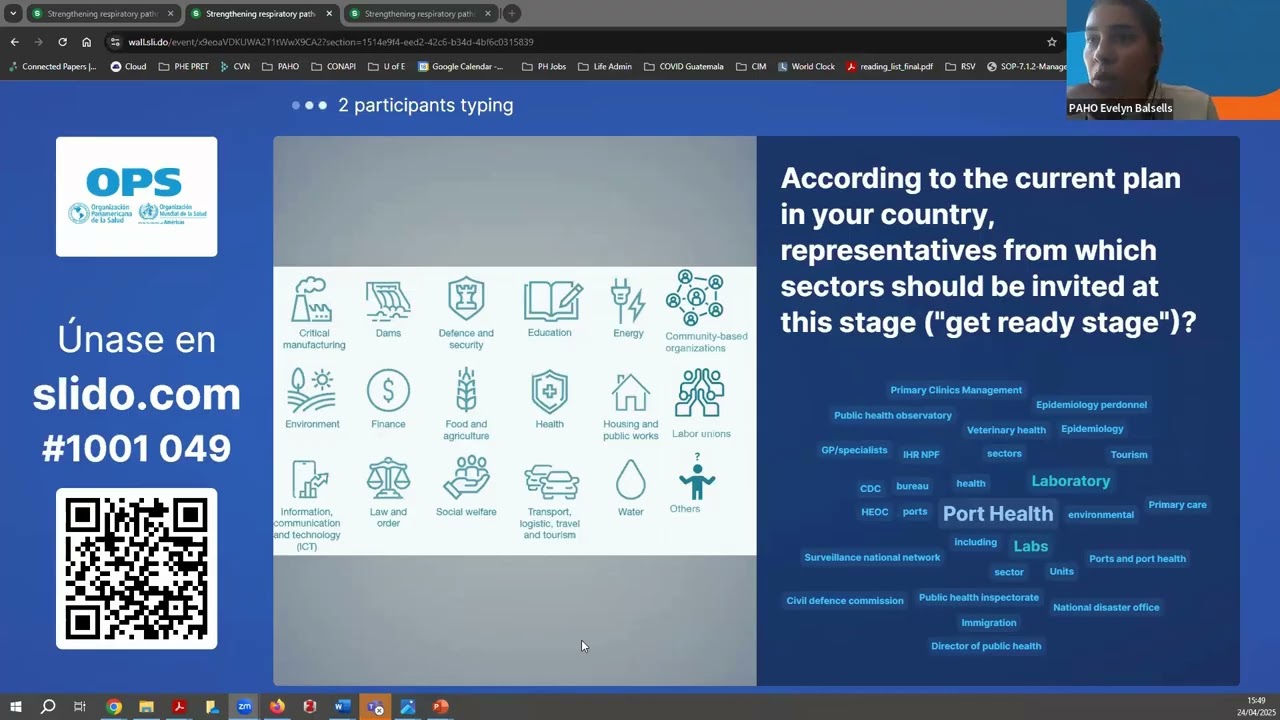Screen dimensions: 1280x720
Task: Reload the Slido wall page
Action: (62, 42)
